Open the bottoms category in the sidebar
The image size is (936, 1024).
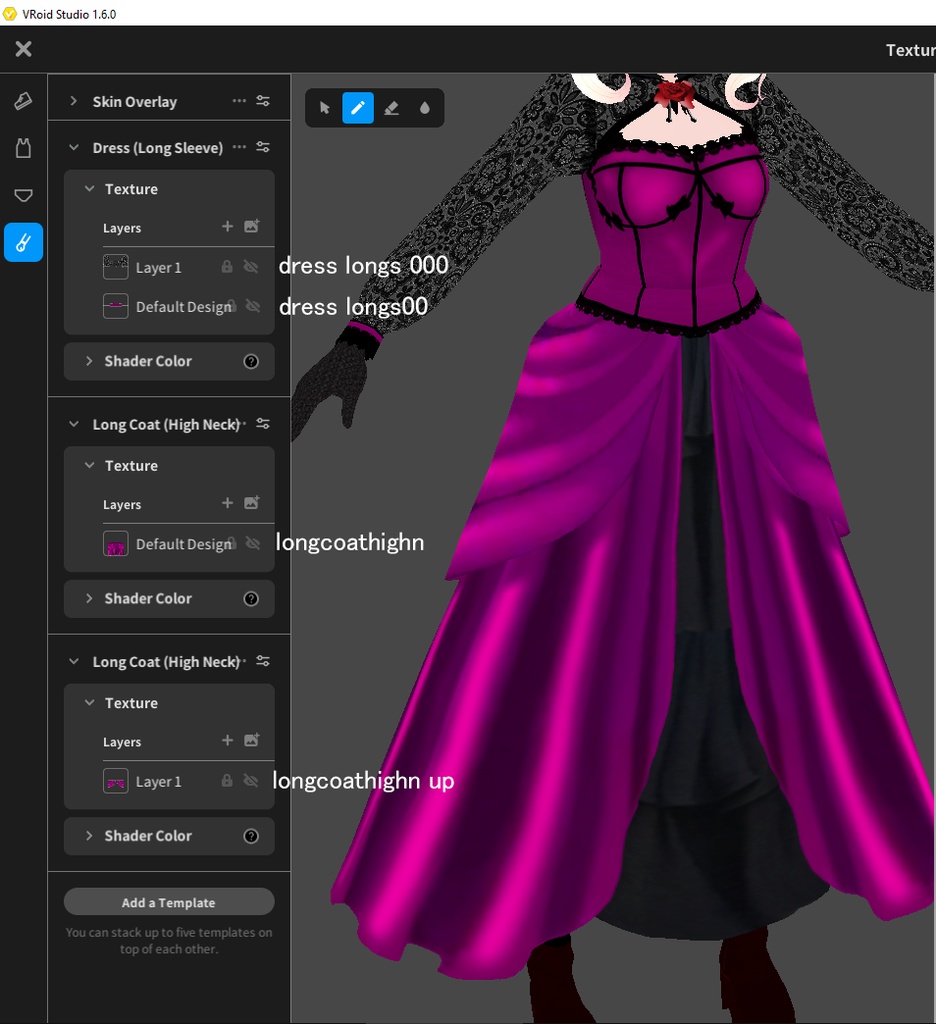pos(22,195)
